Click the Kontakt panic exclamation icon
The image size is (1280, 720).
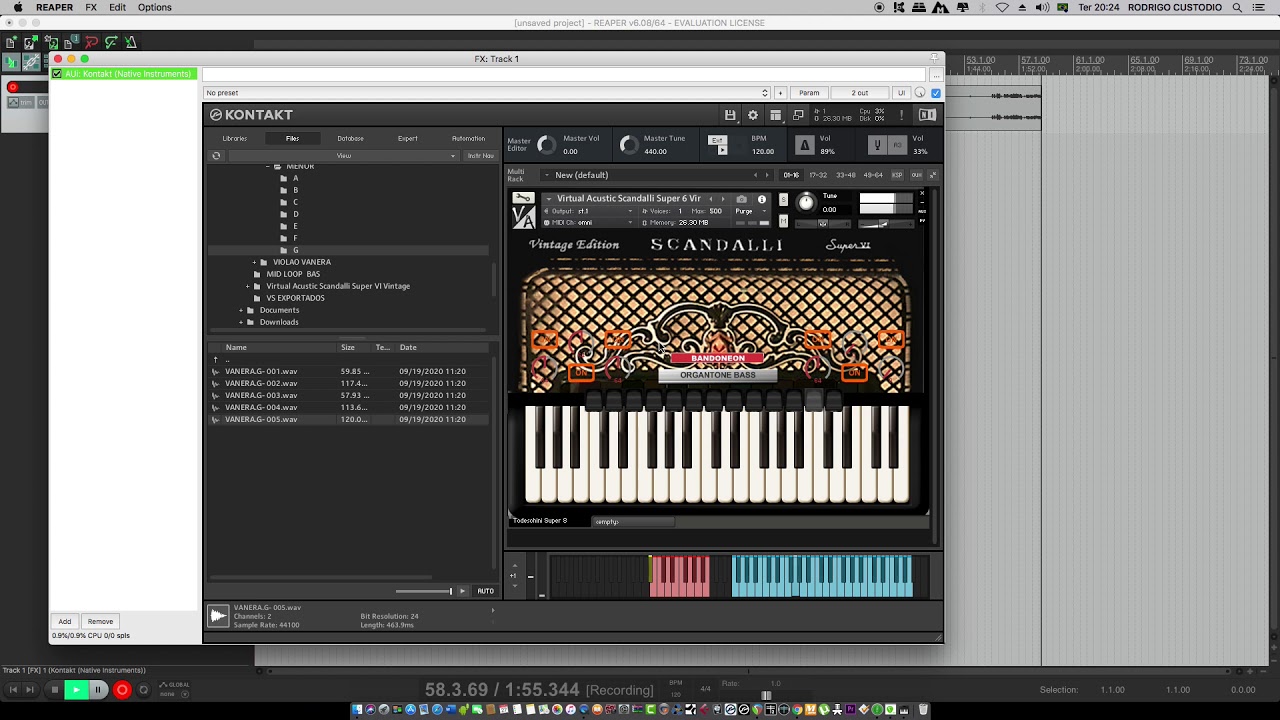coord(901,115)
